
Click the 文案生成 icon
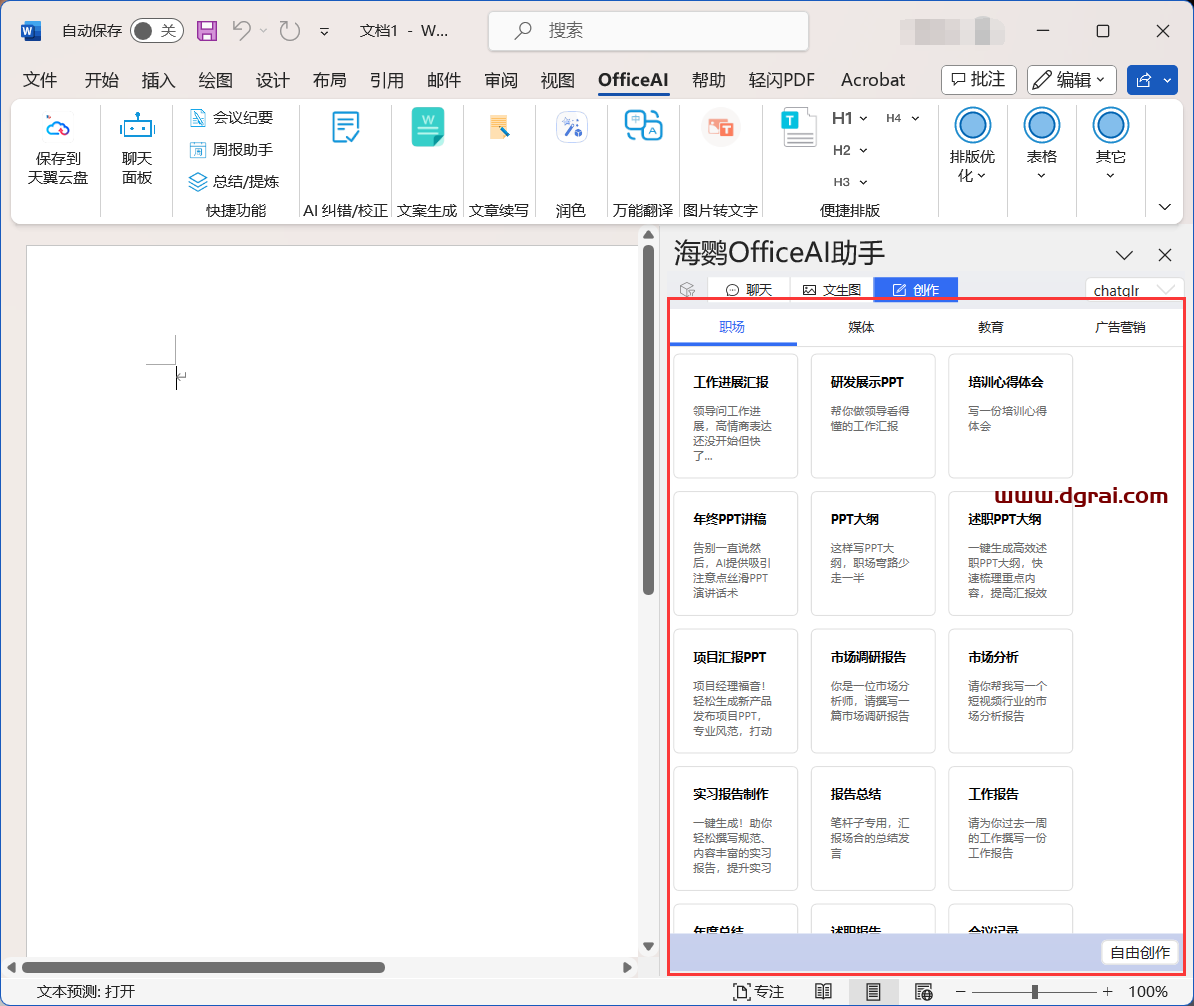pos(427,127)
